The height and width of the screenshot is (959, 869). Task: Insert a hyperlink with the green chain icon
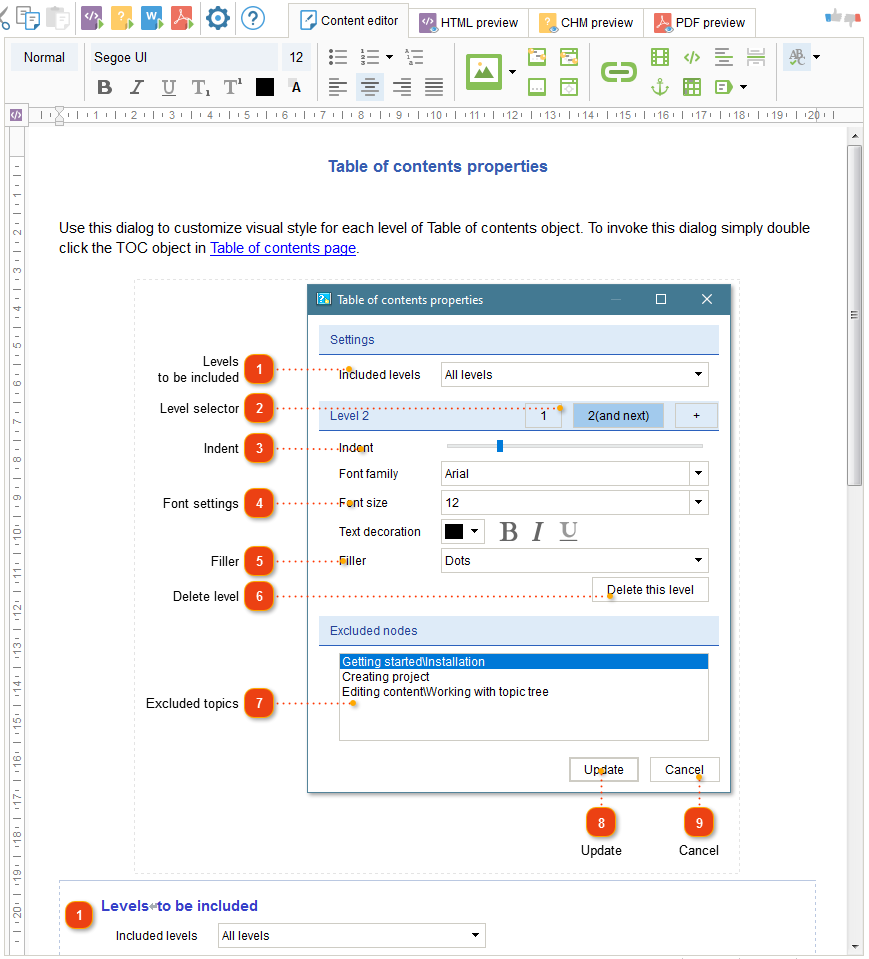pyautogui.click(x=618, y=72)
